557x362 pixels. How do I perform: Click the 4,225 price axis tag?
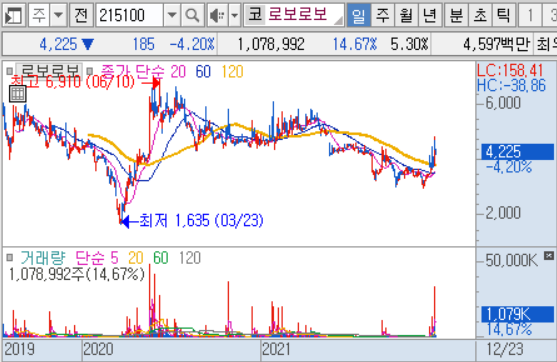coord(517,152)
